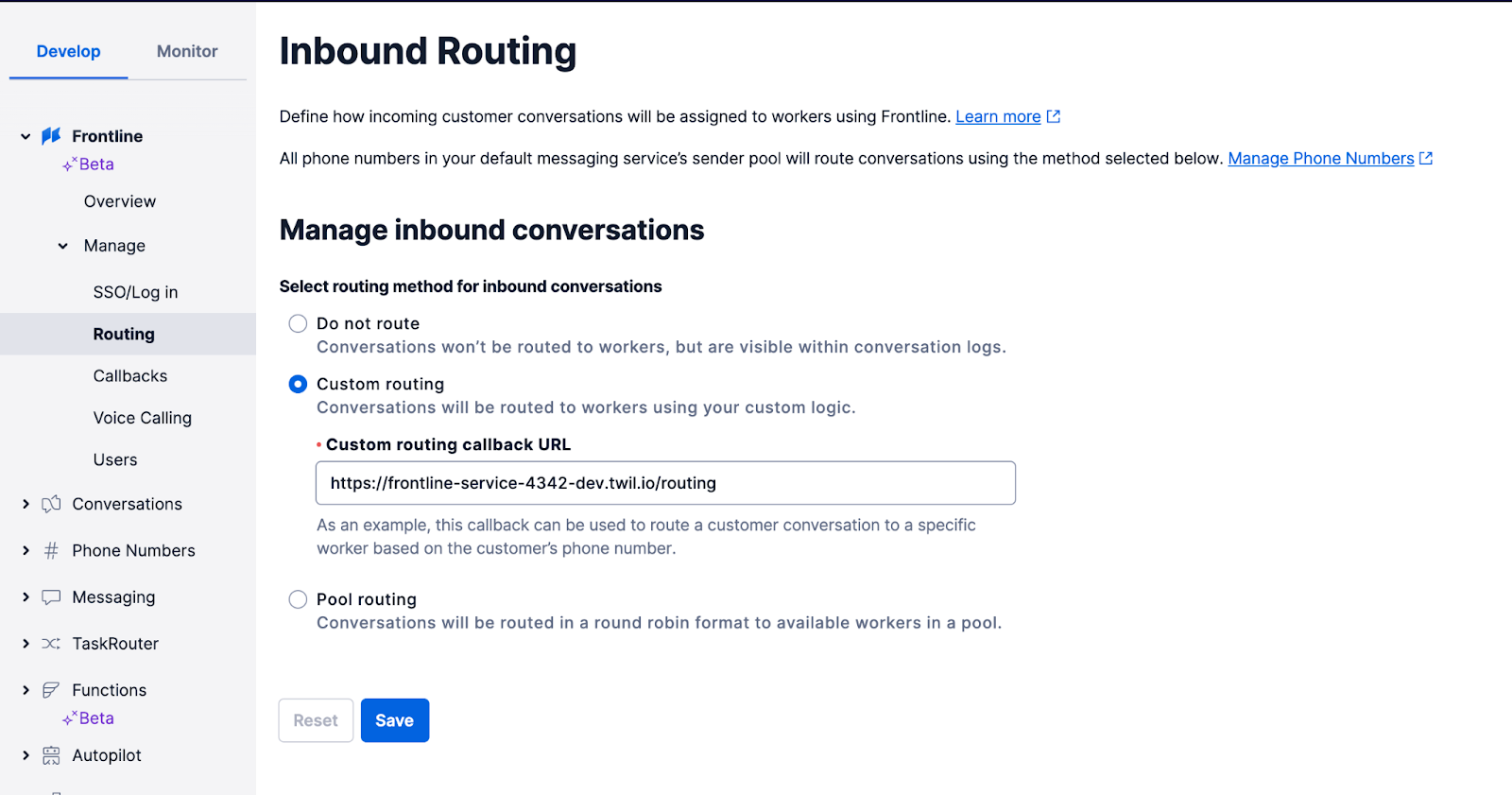Screen dimensions: 1512x795
Task: Click the Messaging label in sidebar
Action: click(113, 597)
